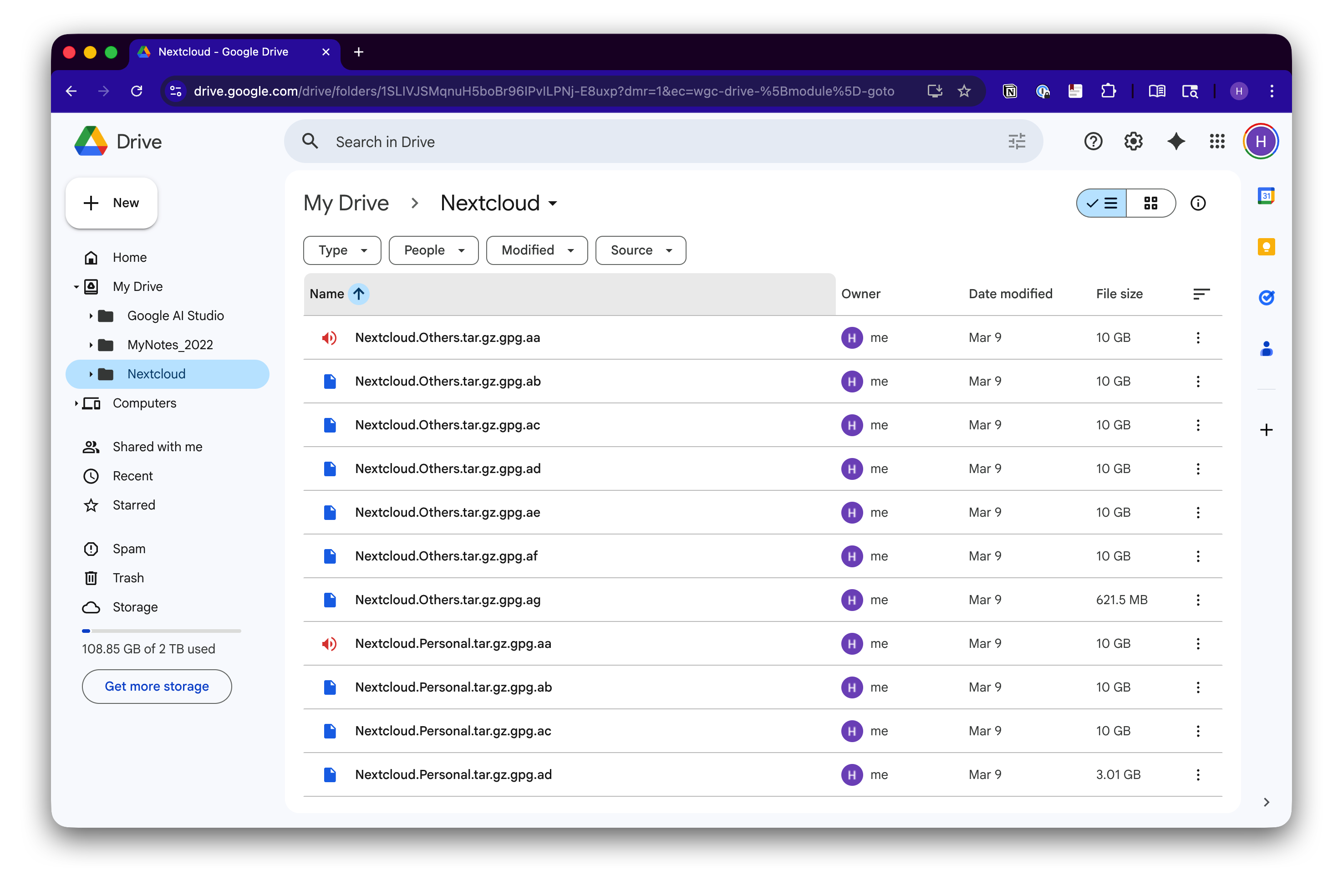This screenshot has width=1343, height=896.
Task: Reverse name sort direction arrow
Action: [359, 294]
